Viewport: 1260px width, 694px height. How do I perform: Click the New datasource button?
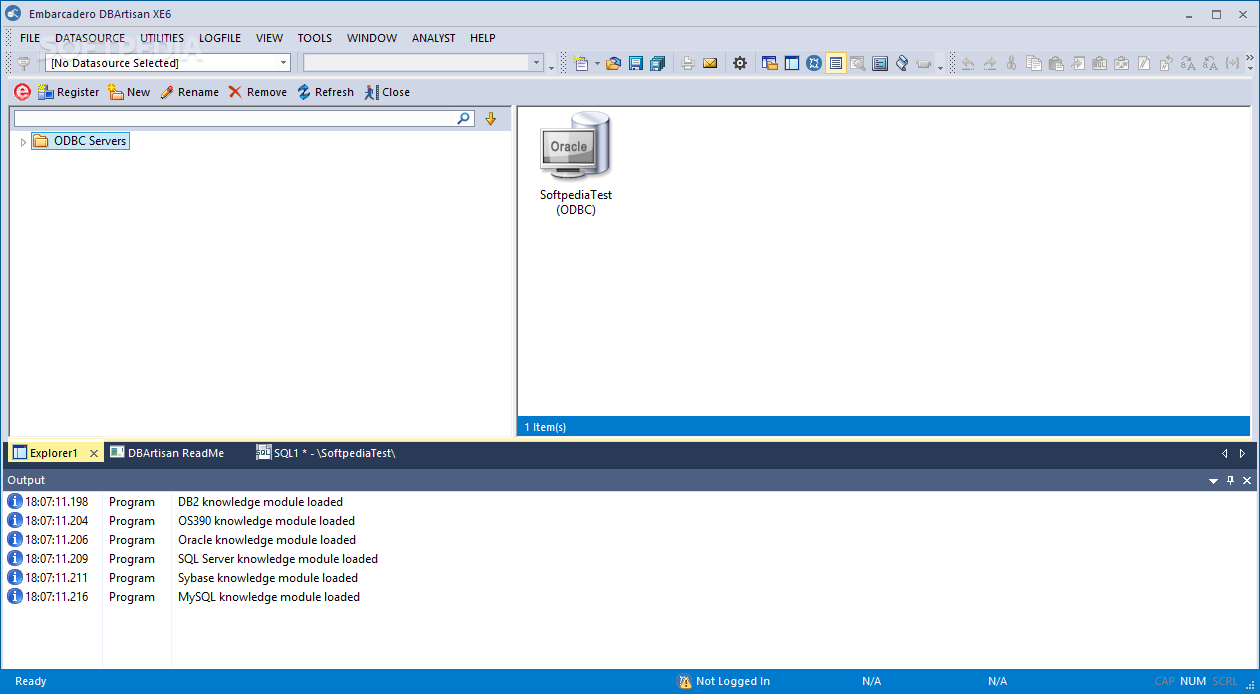click(129, 92)
